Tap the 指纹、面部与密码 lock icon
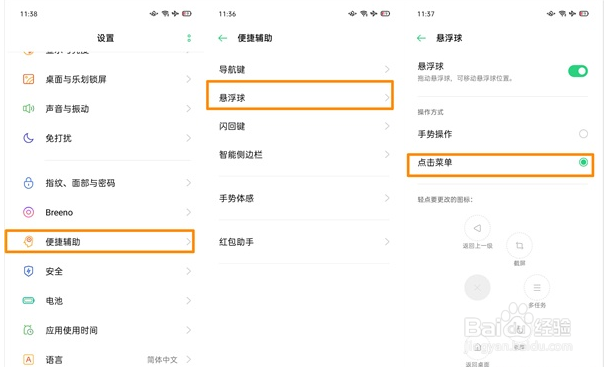Screen dimensions: 605x367 (x=29, y=183)
